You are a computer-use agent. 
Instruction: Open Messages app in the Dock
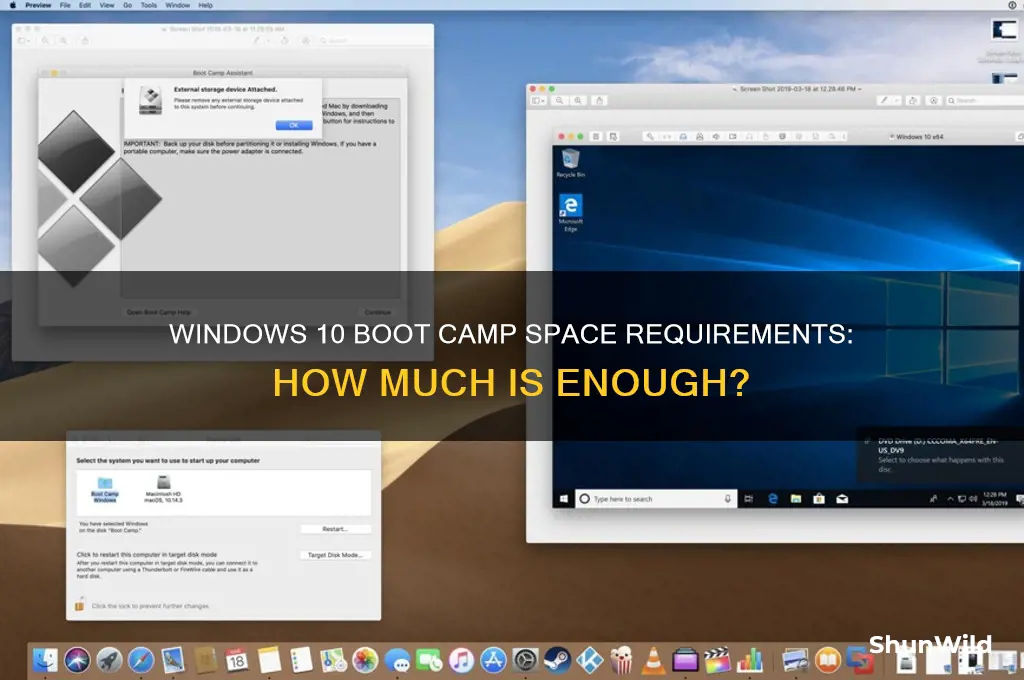(x=397, y=660)
